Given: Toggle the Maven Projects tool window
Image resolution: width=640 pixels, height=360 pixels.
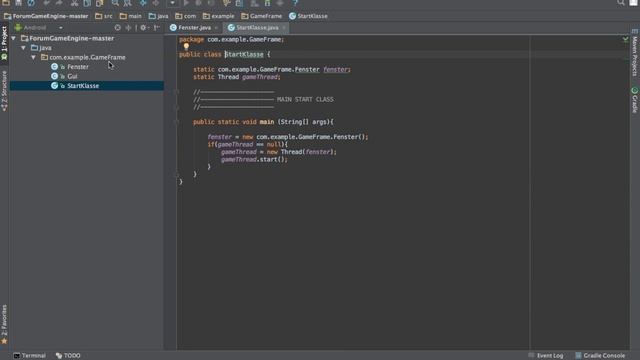Looking at the screenshot, I should tap(635, 53).
